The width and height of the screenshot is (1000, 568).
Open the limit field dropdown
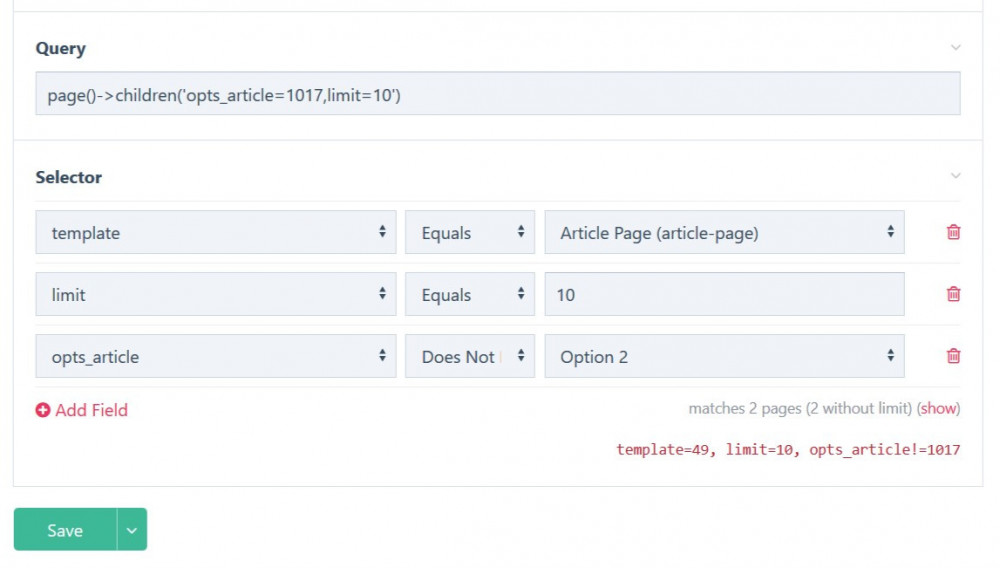pyautogui.click(x=215, y=294)
